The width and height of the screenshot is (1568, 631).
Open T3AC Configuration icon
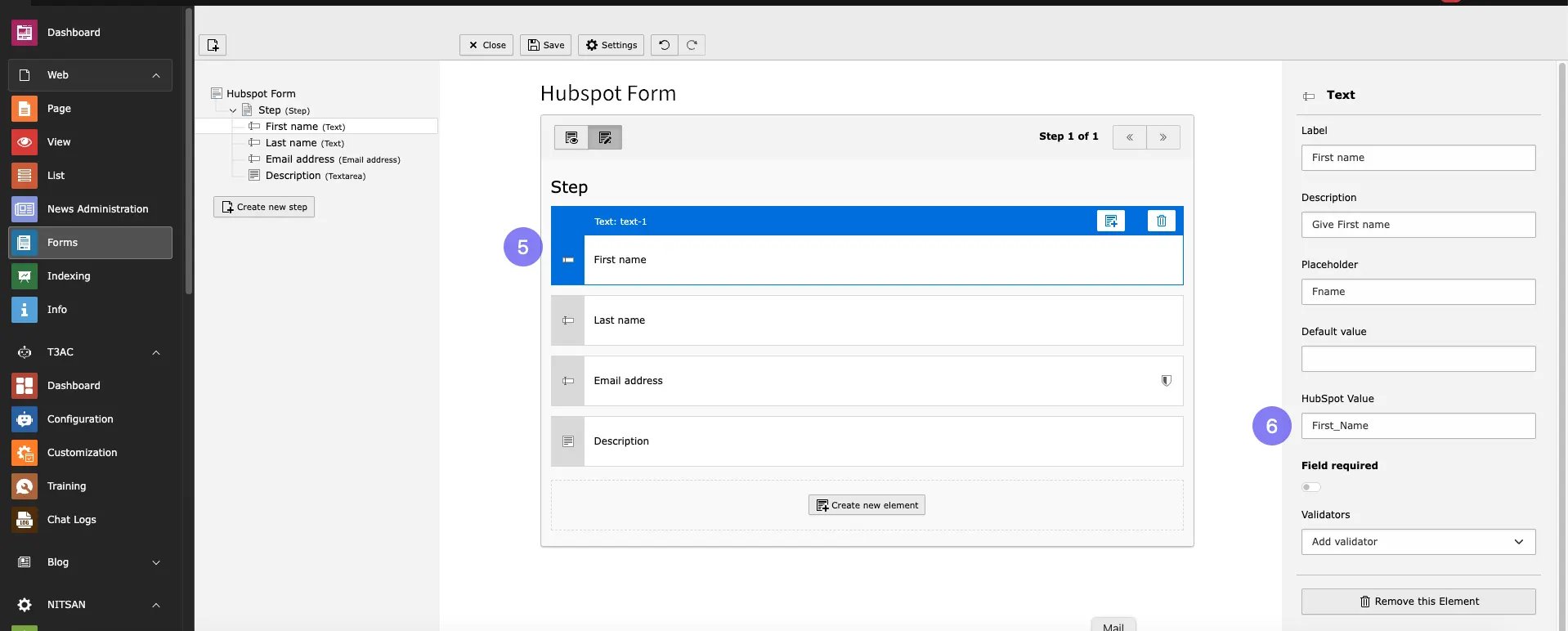tap(25, 419)
